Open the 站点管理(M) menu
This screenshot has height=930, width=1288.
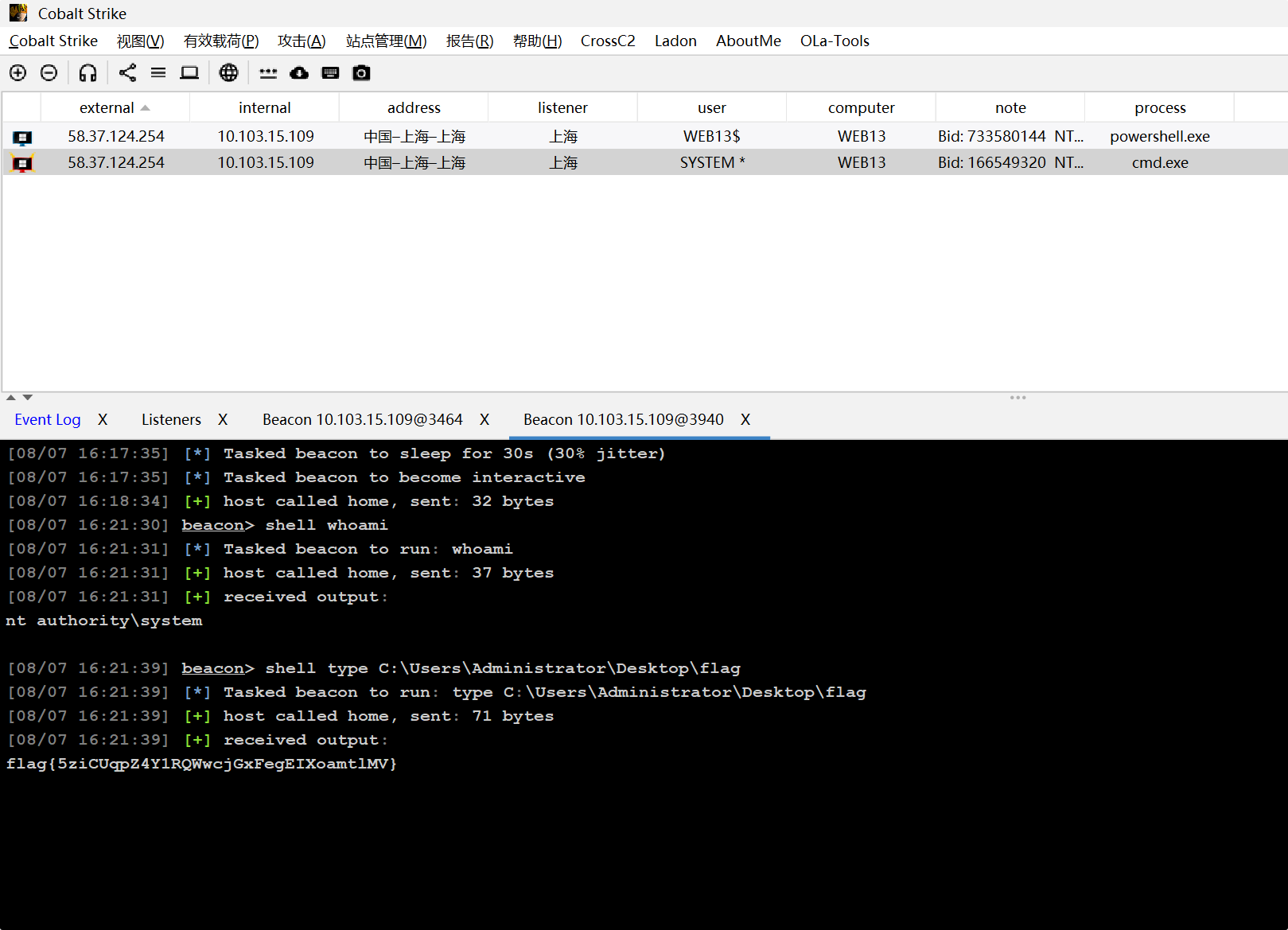coord(386,41)
